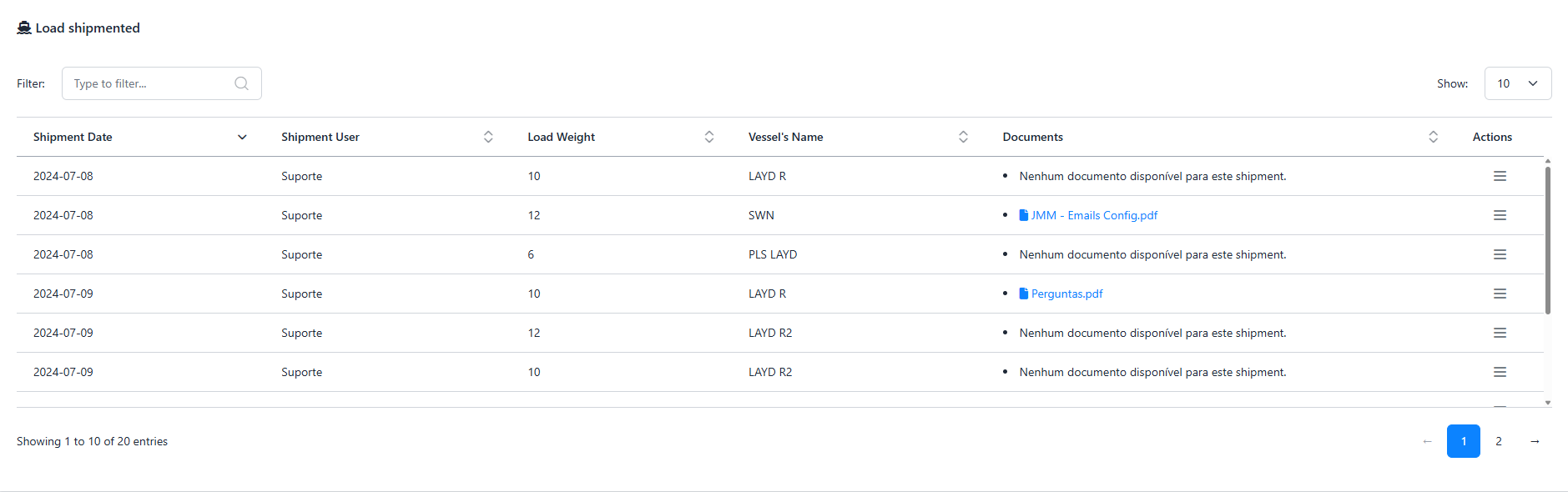Click the Type to filter input field

click(150, 83)
